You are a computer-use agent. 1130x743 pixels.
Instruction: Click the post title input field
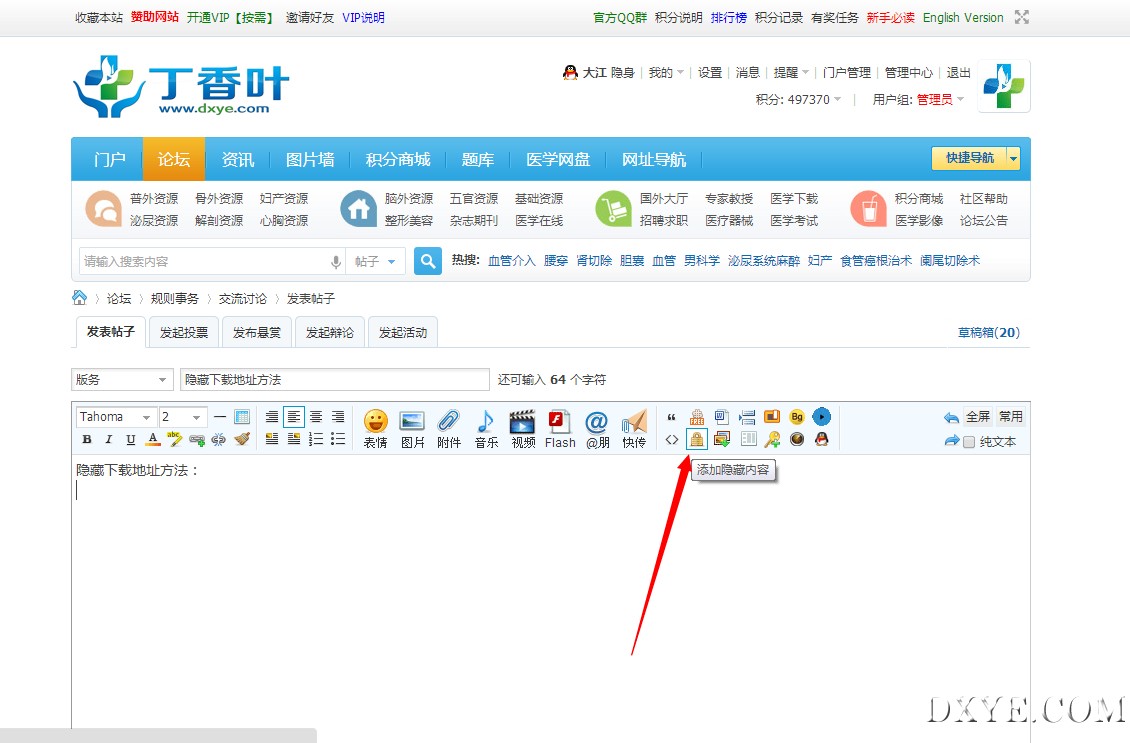335,380
